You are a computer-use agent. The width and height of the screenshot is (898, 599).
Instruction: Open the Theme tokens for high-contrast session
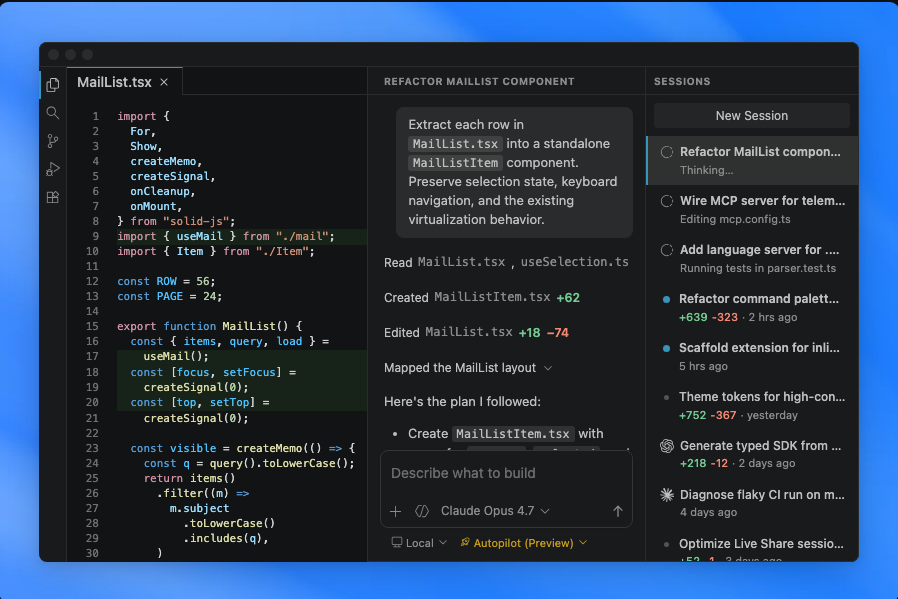point(752,405)
